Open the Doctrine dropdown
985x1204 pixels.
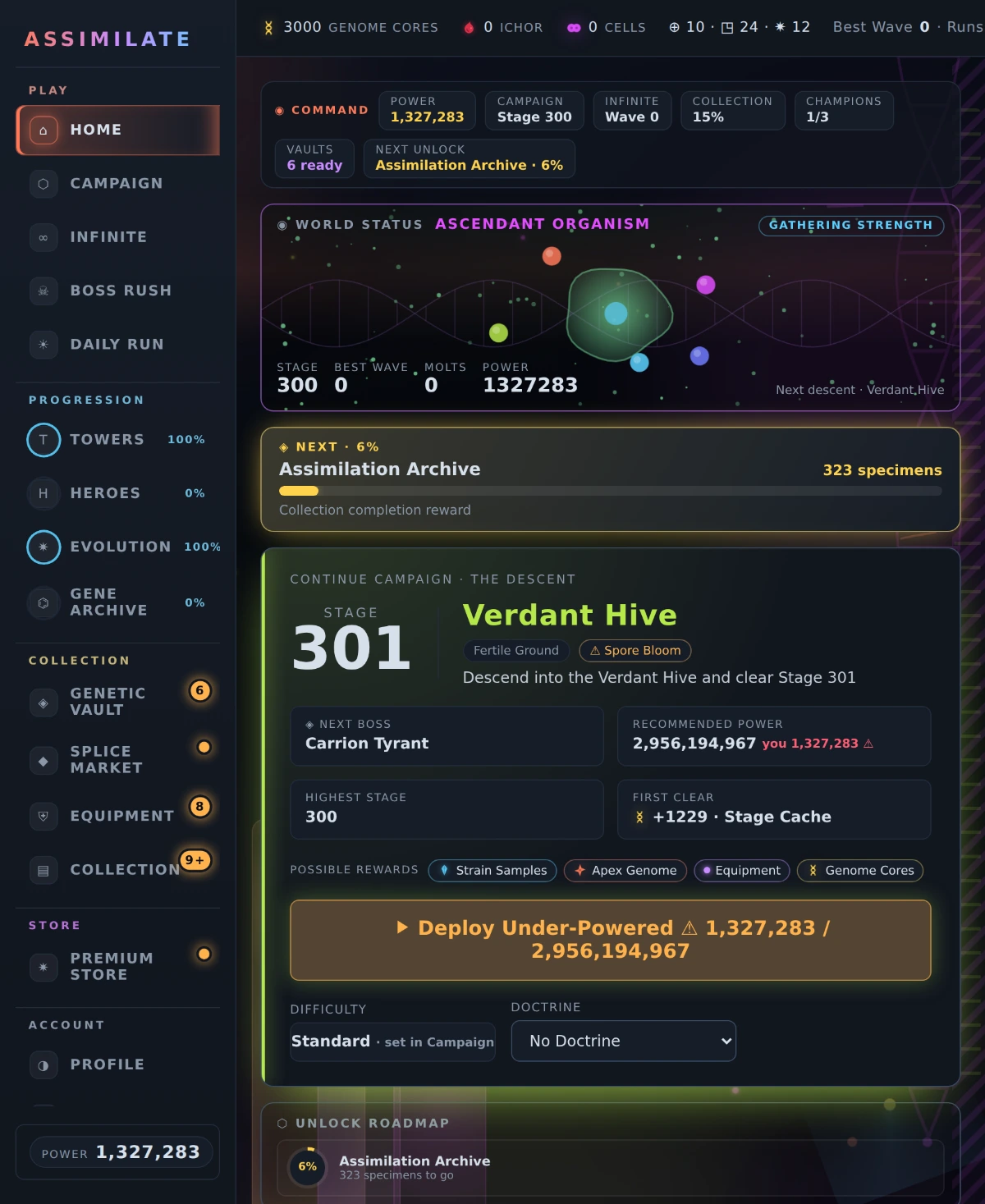624,1041
